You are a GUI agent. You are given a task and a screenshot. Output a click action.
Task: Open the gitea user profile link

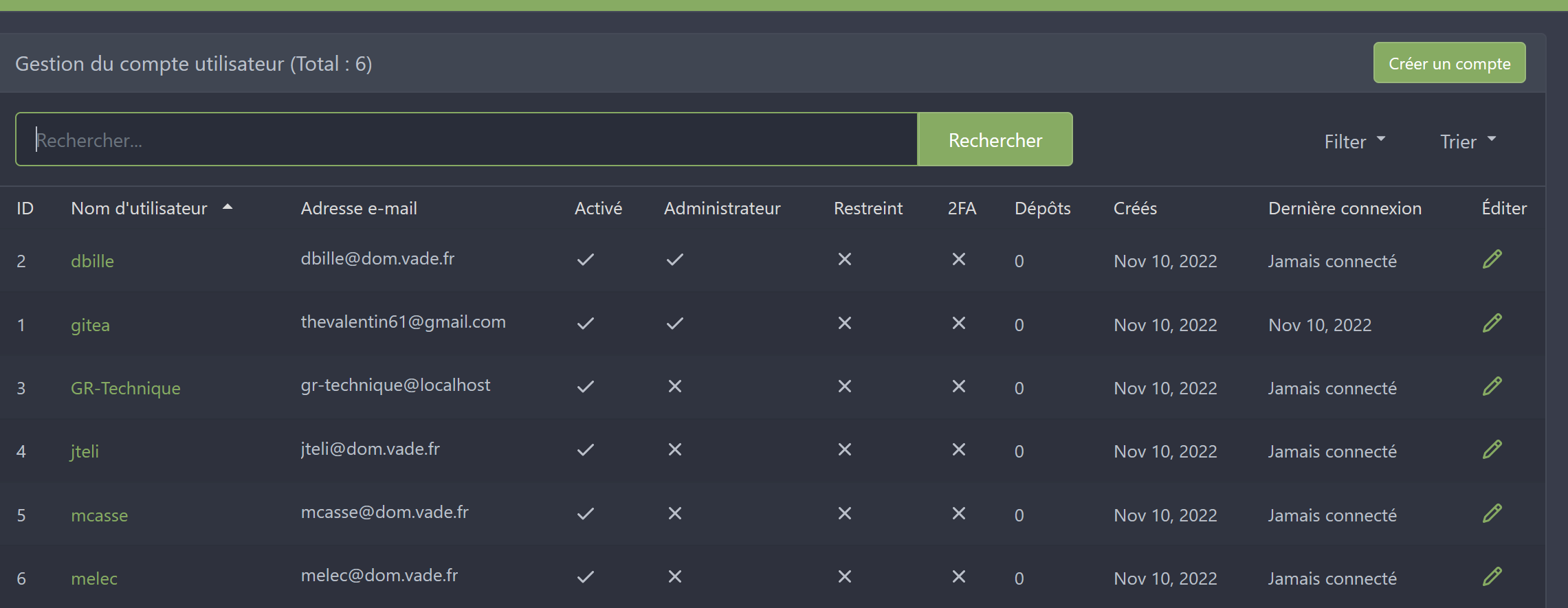click(x=90, y=325)
